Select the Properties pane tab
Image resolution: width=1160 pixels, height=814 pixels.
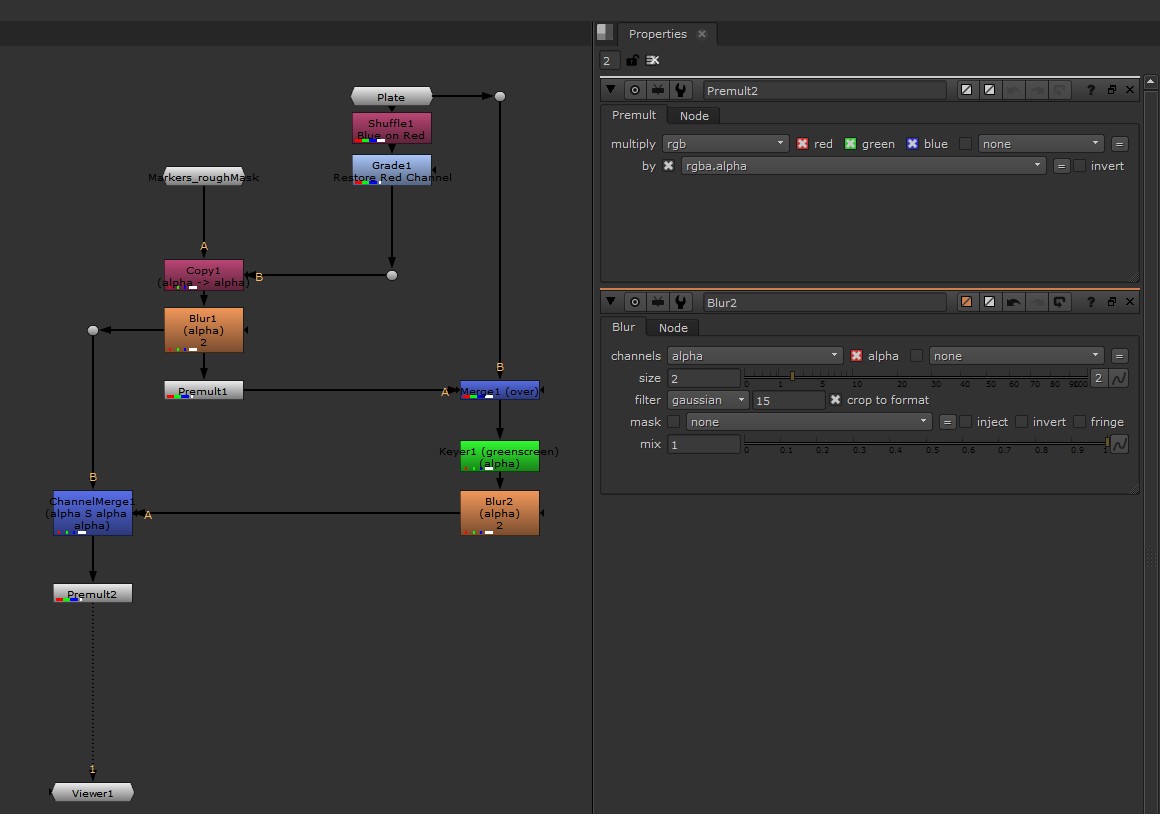click(657, 34)
